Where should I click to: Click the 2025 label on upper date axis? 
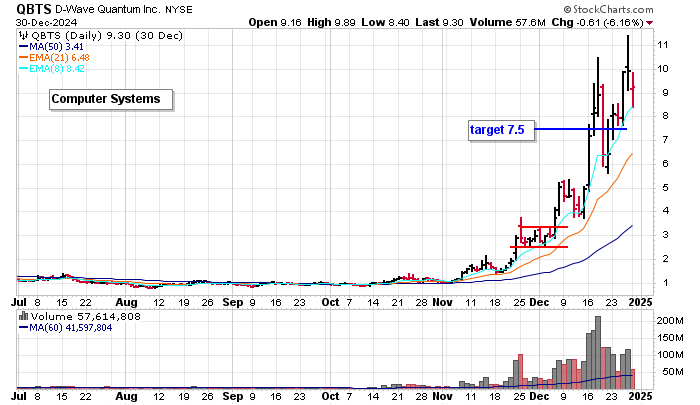click(640, 302)
